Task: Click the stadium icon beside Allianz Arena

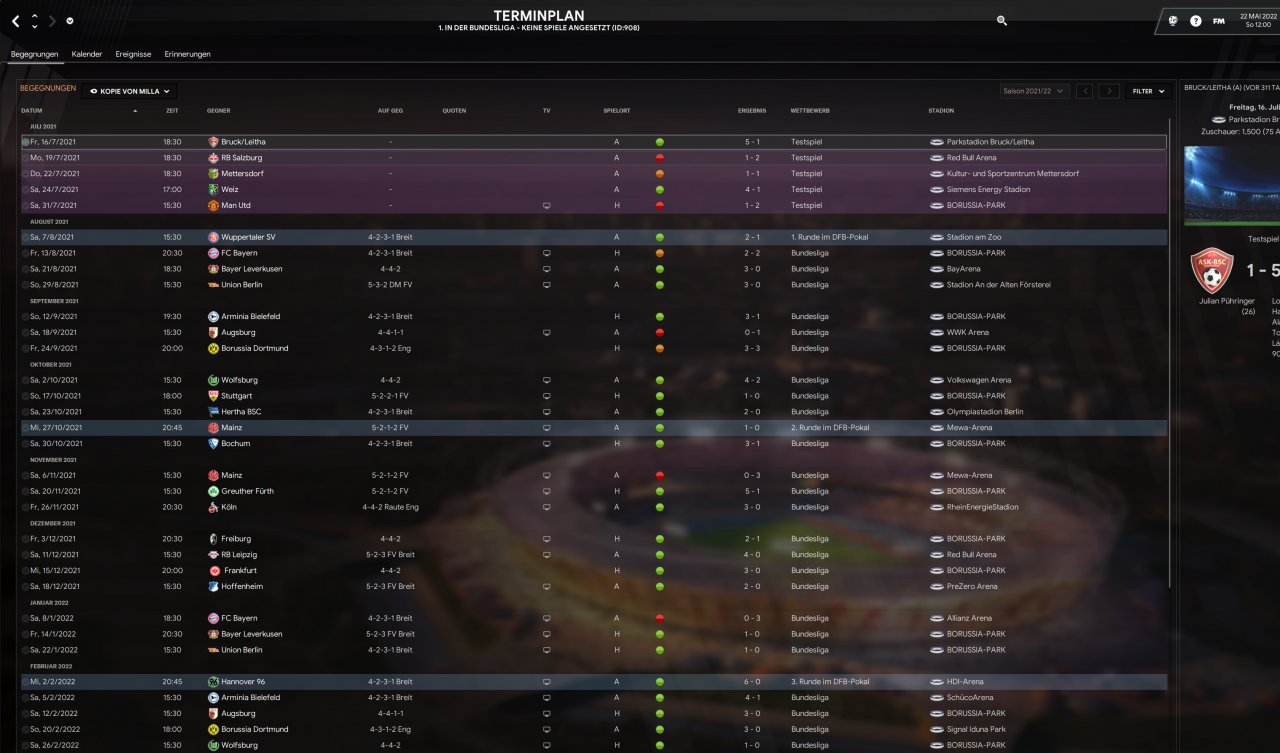Action: (x=937, y=618)
